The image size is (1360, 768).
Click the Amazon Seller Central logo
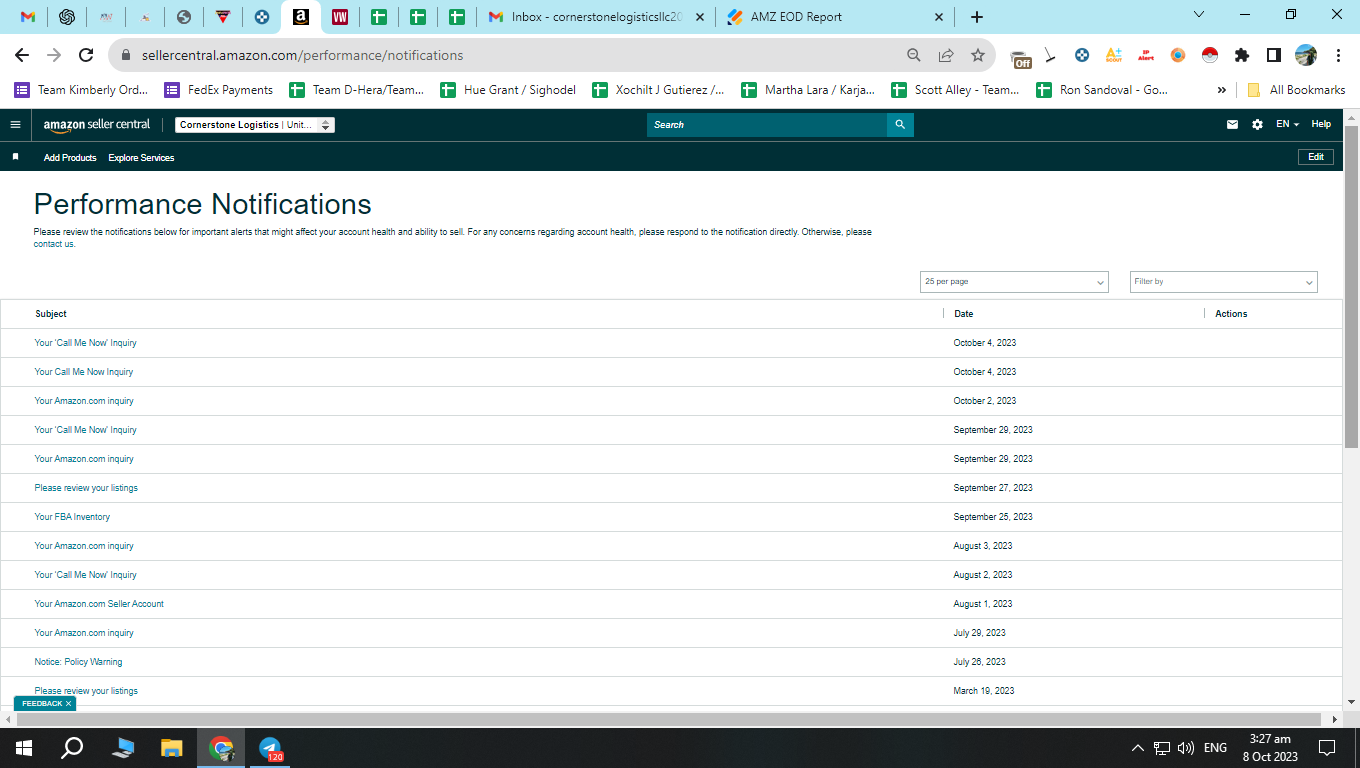(x=97, y=125)
